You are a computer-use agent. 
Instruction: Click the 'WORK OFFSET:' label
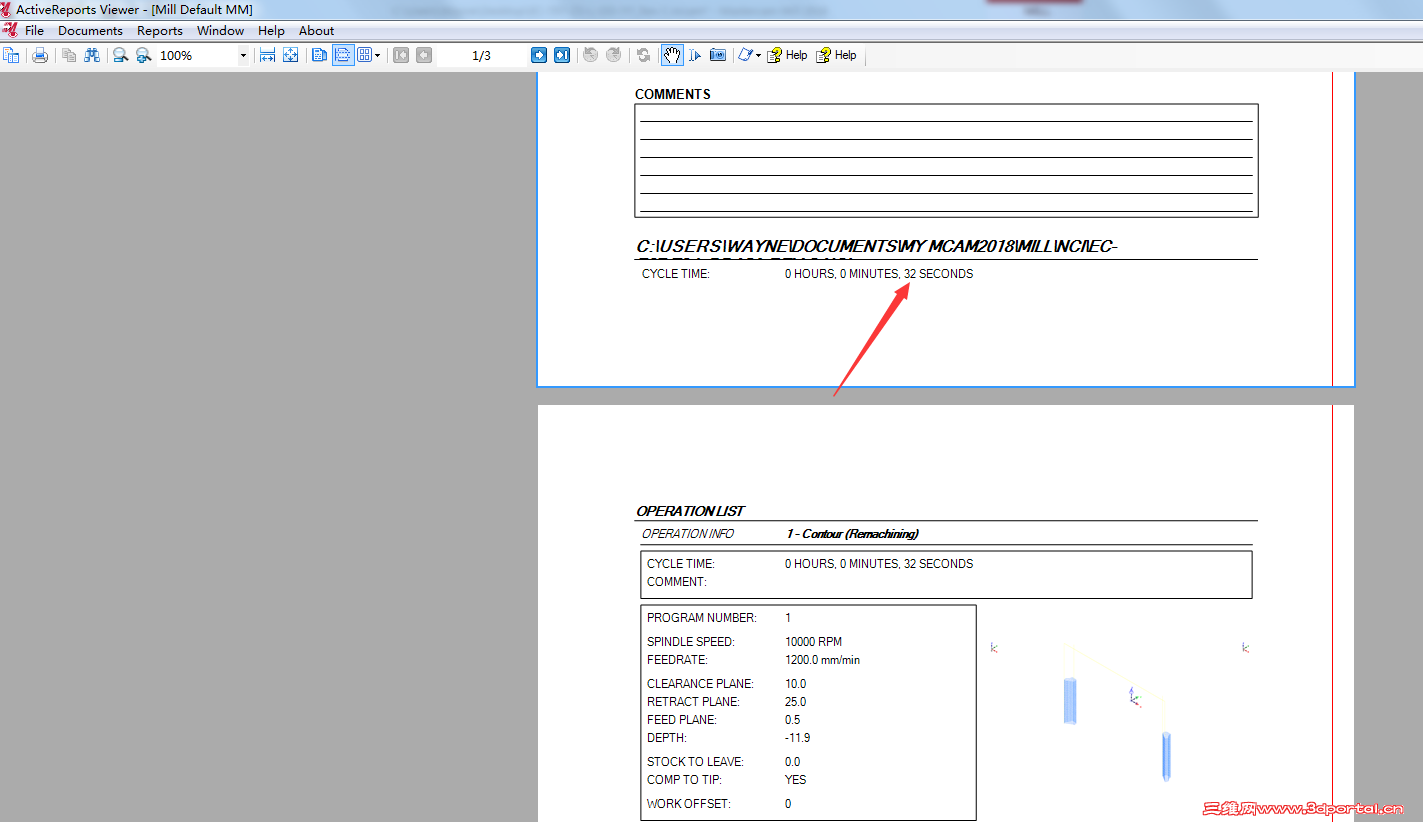pos(689,804)
